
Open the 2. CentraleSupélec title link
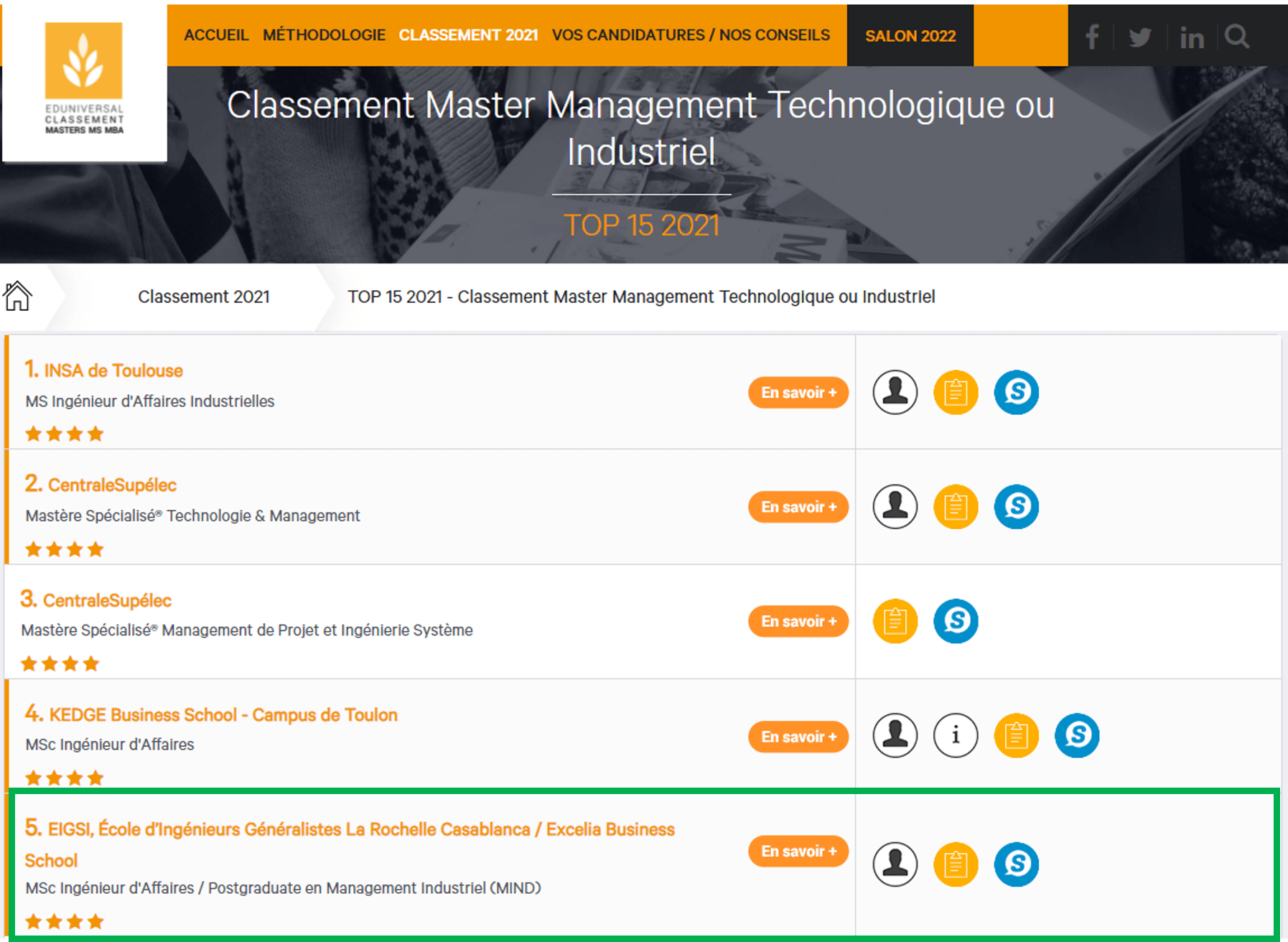(101, 485)
